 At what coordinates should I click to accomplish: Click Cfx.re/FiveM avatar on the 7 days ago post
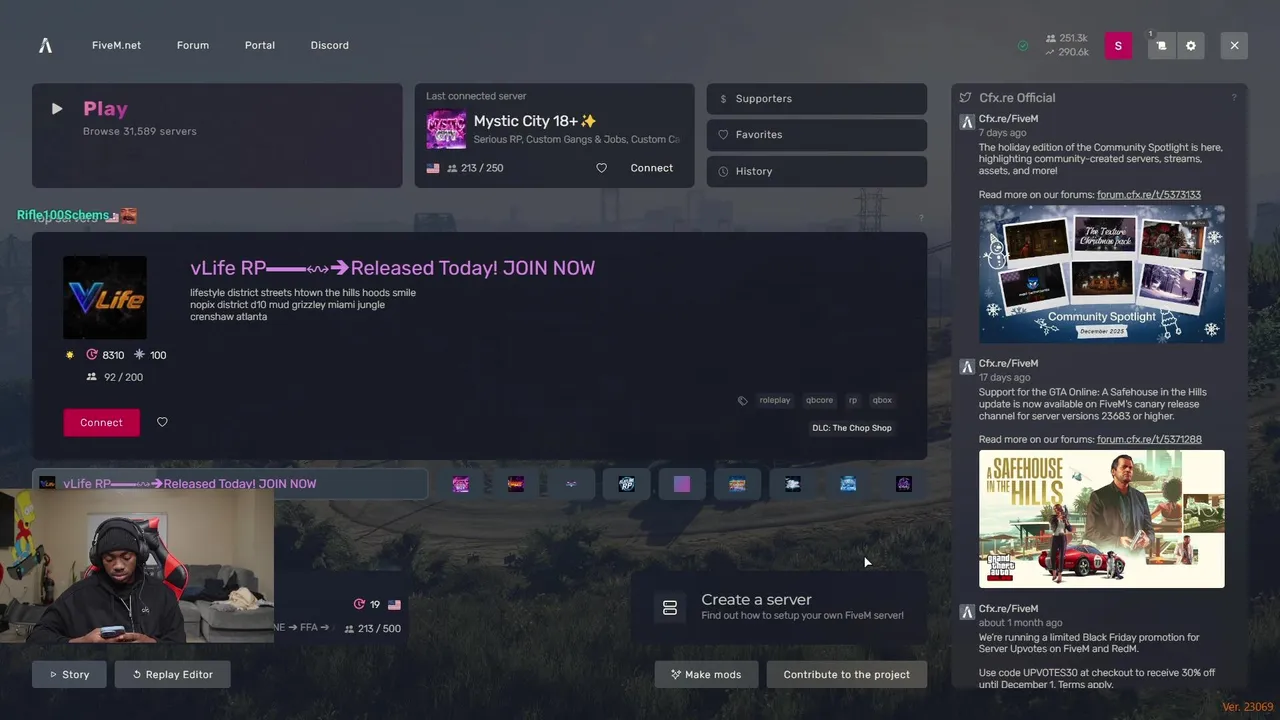coord(967,122)
